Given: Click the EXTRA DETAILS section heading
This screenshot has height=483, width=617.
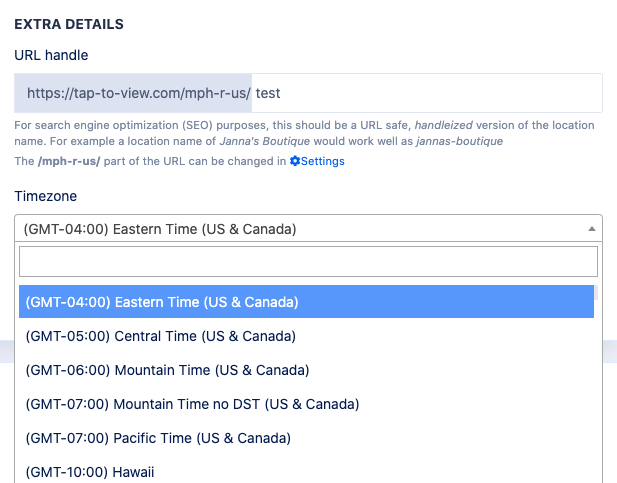Looking at the screenshot, I should tap(69, 22).
